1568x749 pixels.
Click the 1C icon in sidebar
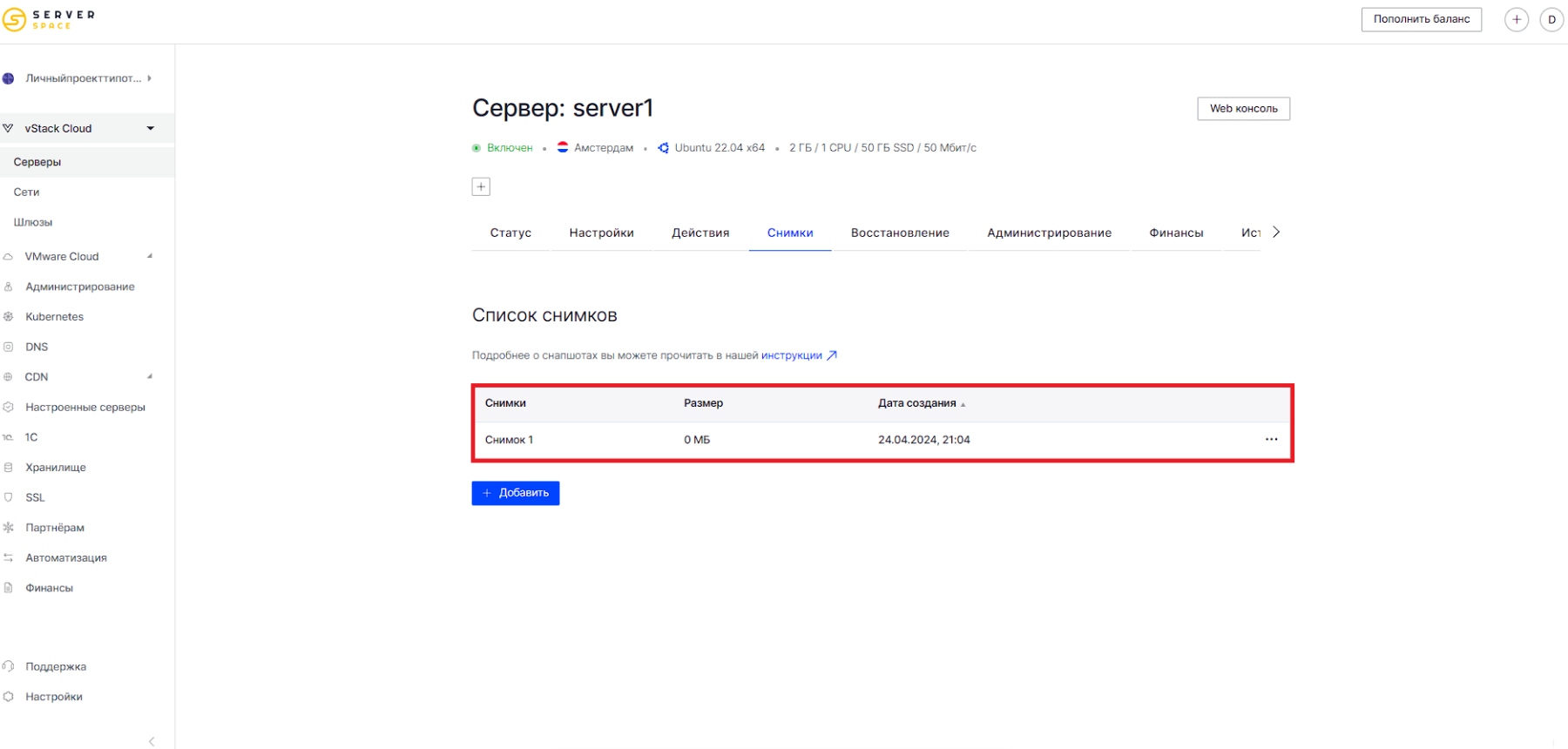point(8,437)
